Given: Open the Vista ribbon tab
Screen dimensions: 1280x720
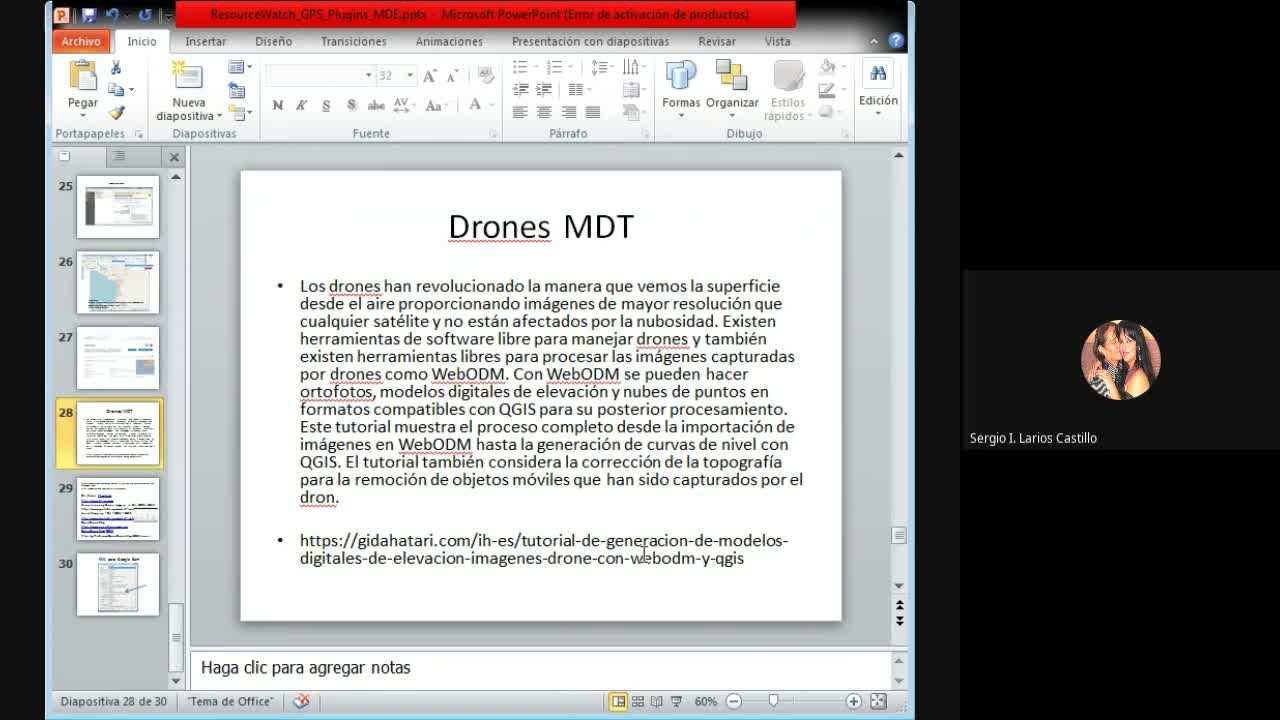Looking at the screenshot, I should [777, 41].
